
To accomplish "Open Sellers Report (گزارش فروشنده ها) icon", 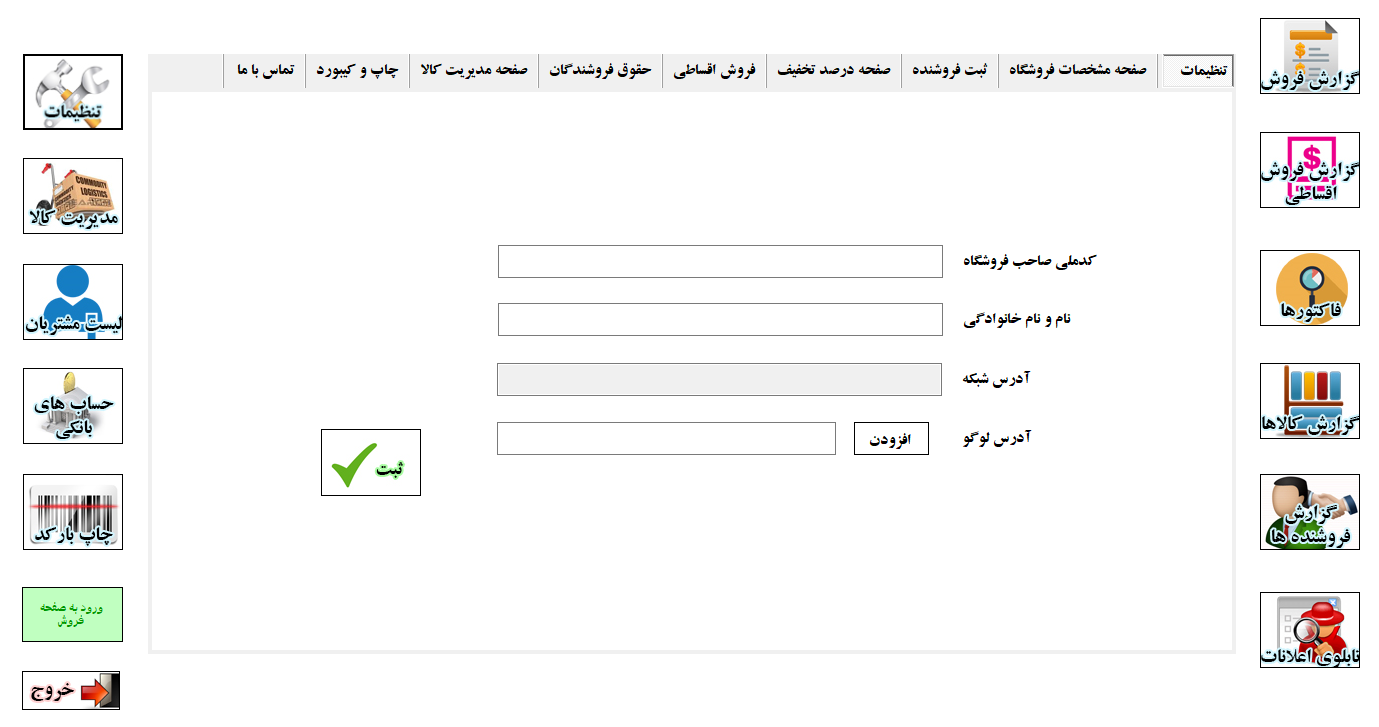I will [x=1309, y=512].
